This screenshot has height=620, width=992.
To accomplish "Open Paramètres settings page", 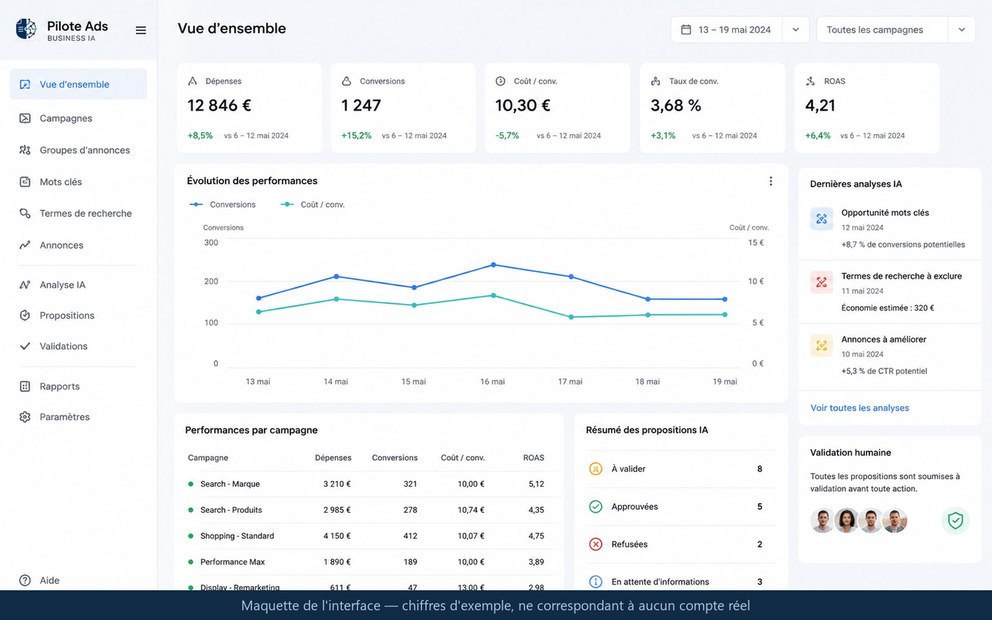I will (78, 417).
